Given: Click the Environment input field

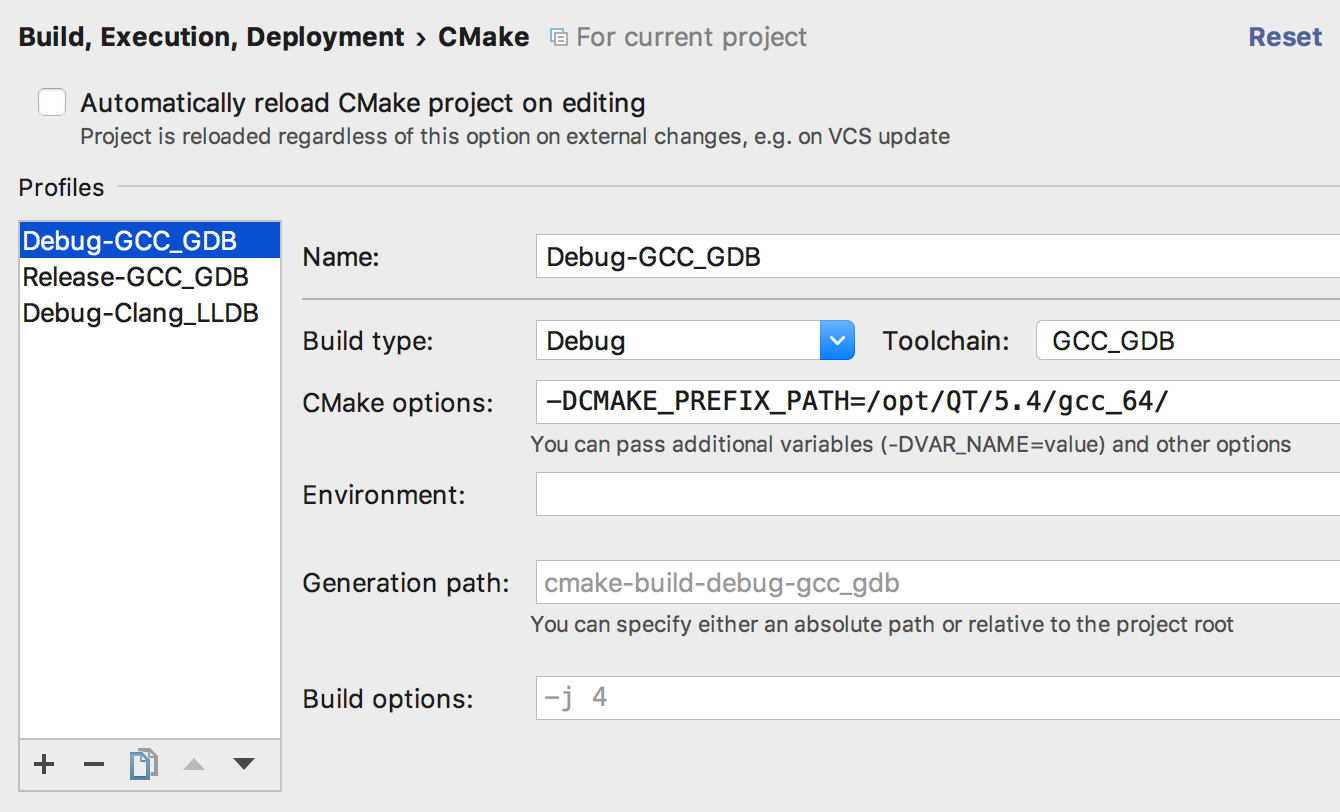Looking at the screenshot, I should point(937,494).
